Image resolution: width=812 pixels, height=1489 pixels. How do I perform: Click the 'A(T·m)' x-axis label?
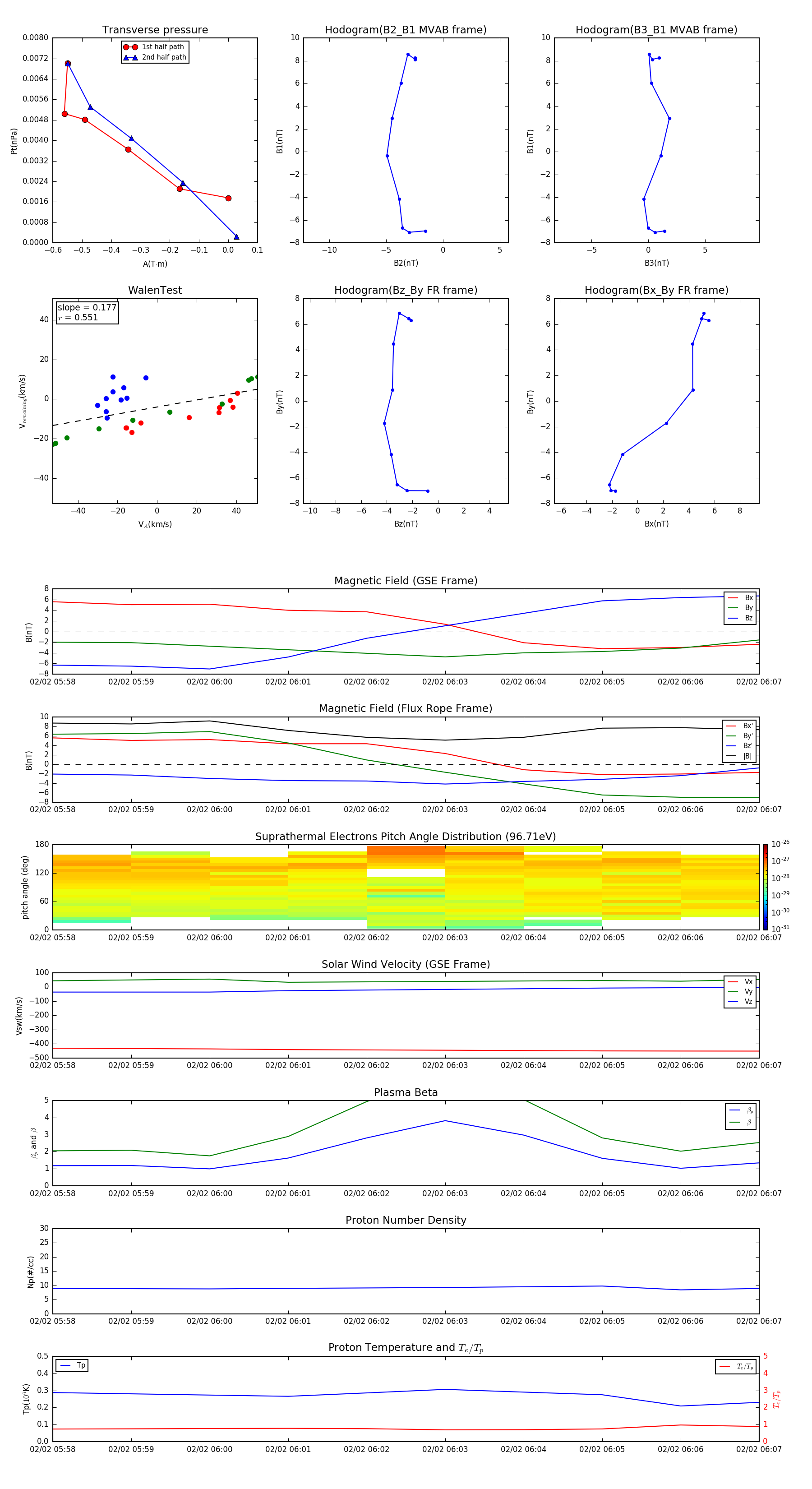[155, 264]
